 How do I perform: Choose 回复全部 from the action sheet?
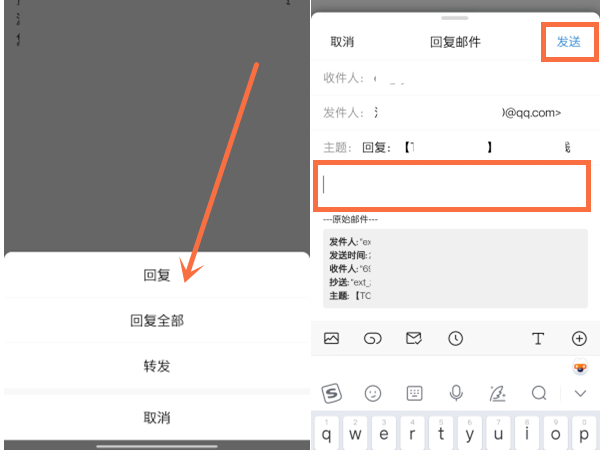(156, 321)
